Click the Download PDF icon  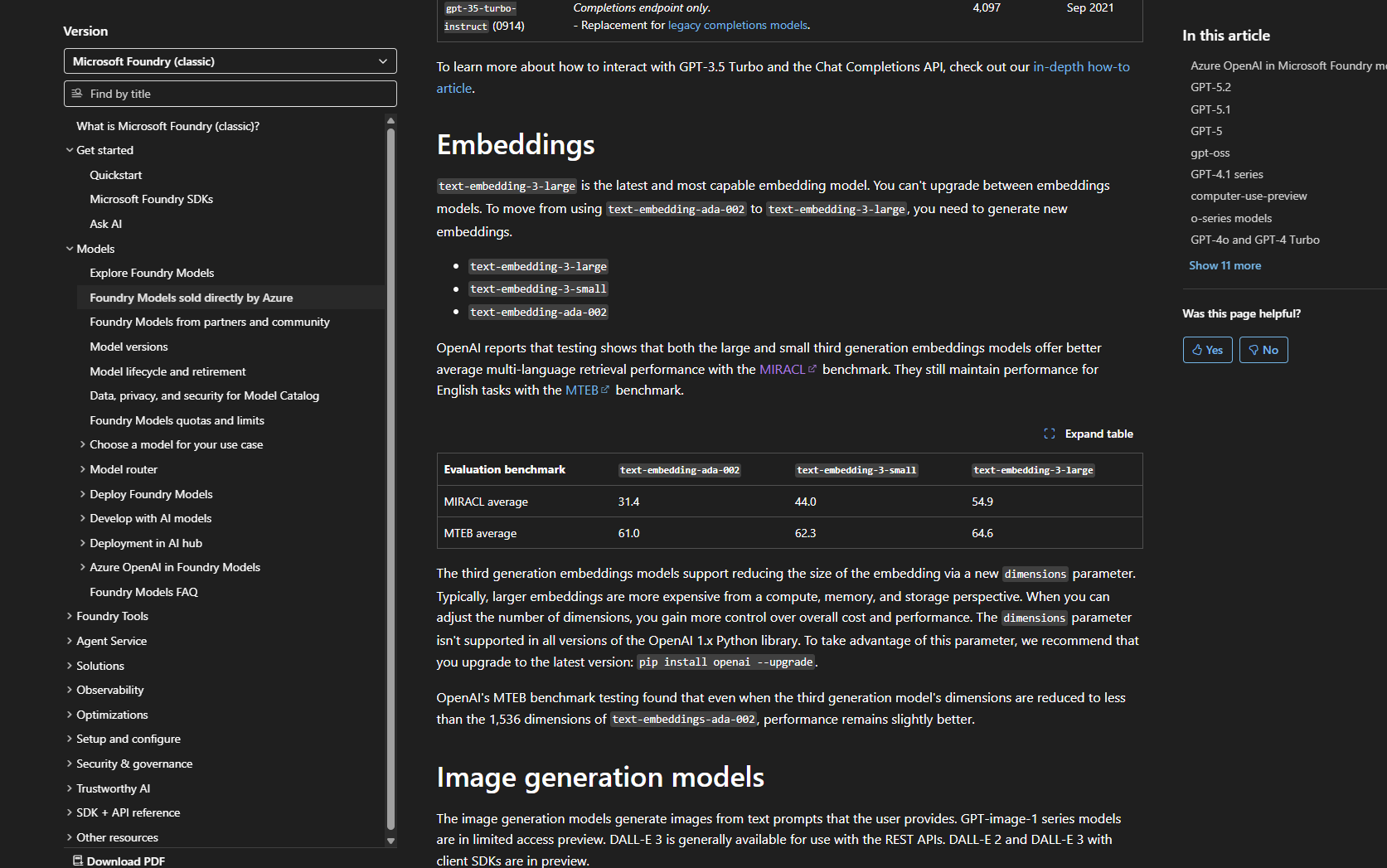pos(78,861)
